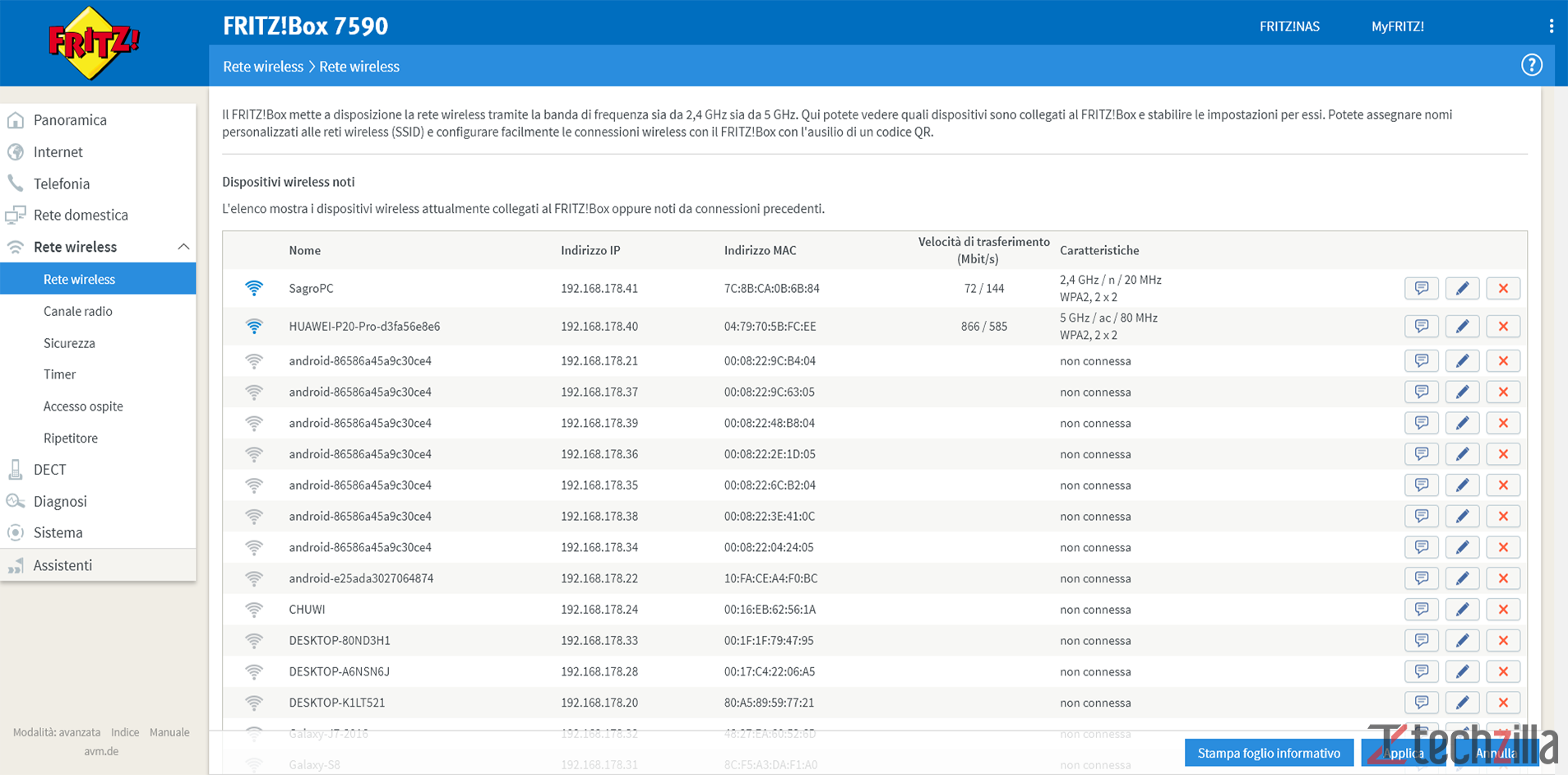Image resolution: width=1568 pixels, height=775 pixels.
Task: Open the help question mark icon
Action: click(x=1531, y=65)
